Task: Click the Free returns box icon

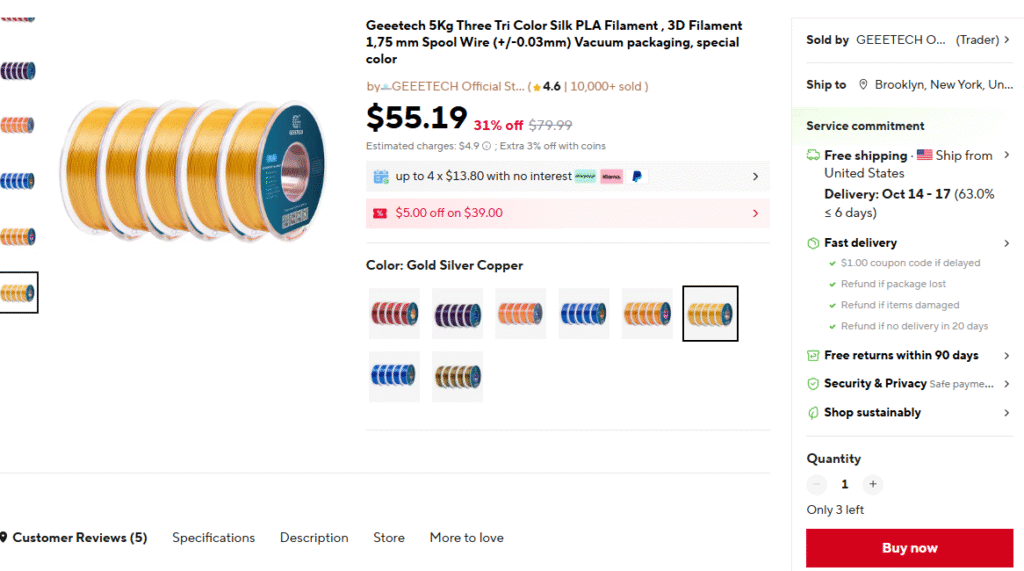Action: point(813,355)
